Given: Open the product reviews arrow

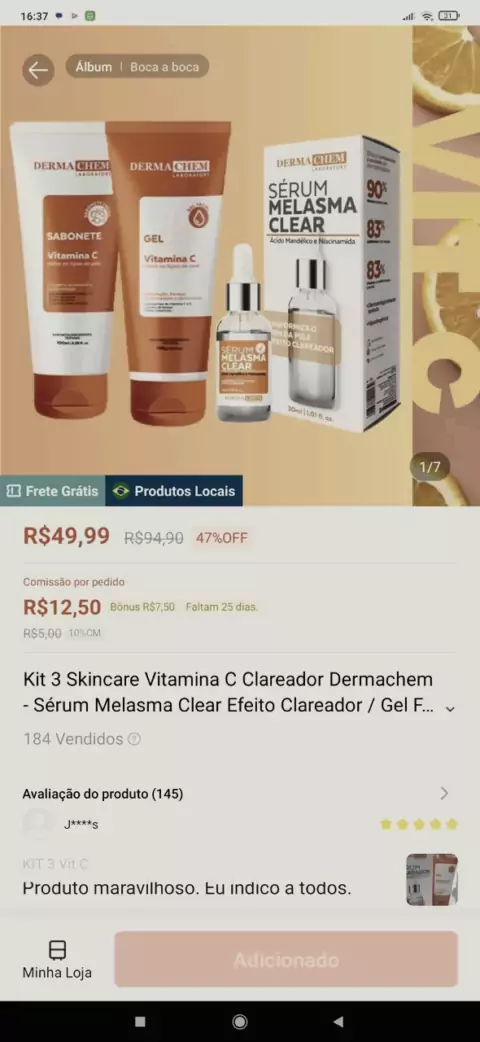Looking at the screenshot, I should (445, 793).
